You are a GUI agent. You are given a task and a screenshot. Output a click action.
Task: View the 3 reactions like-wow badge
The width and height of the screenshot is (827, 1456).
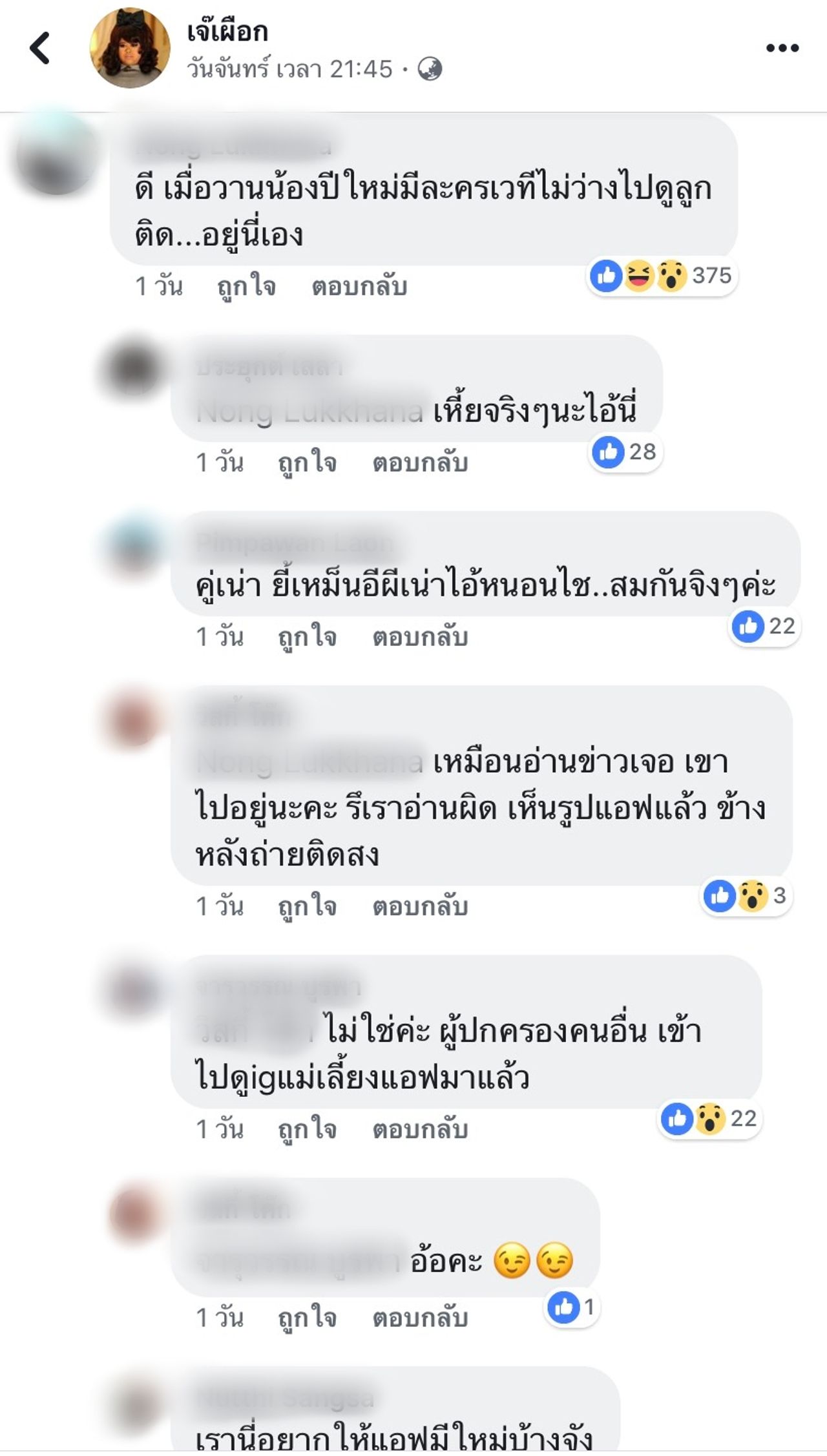pyautogui.click(x=746, y=895)
